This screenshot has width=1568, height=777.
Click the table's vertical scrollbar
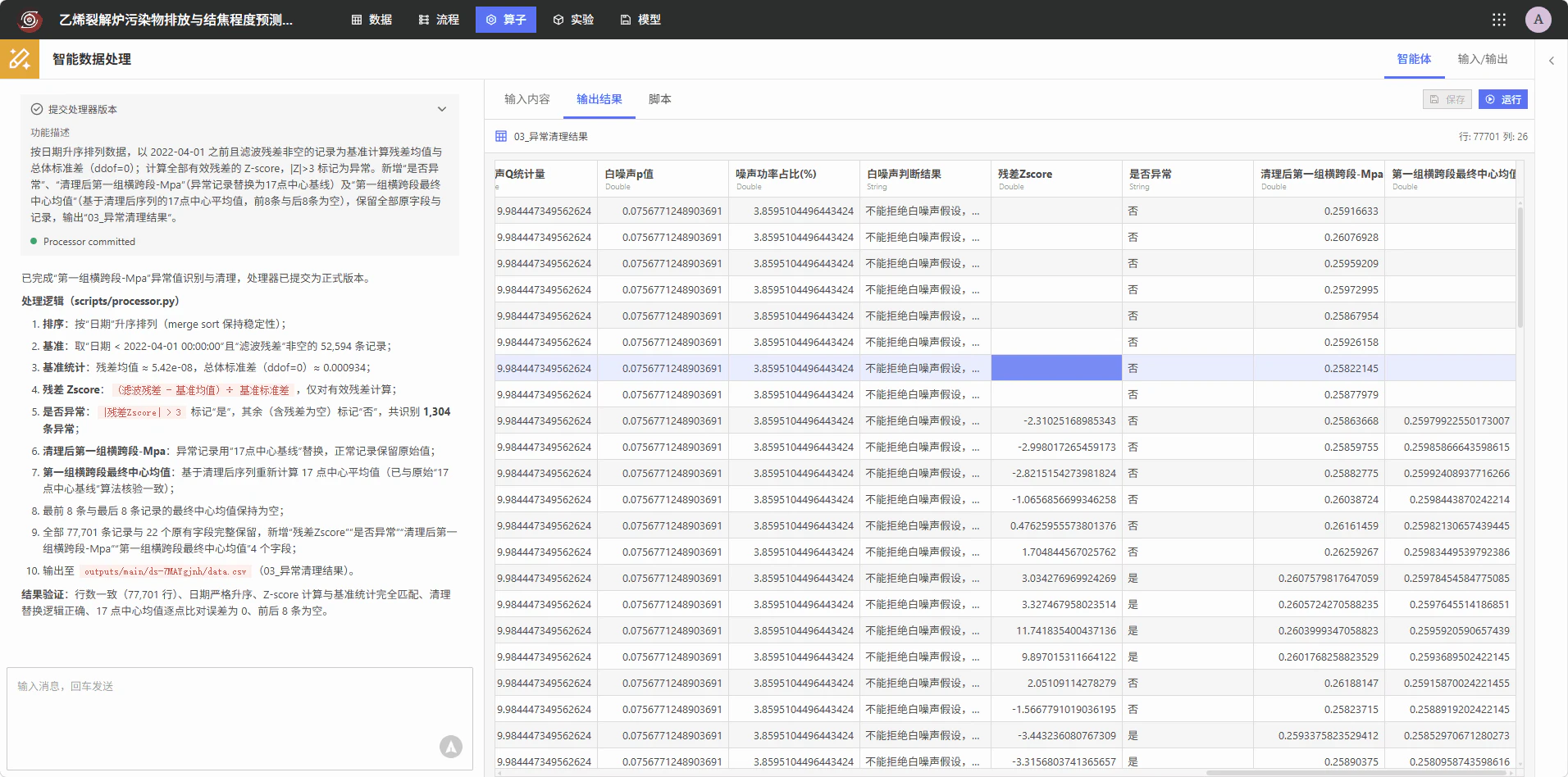click(1520, 266)
